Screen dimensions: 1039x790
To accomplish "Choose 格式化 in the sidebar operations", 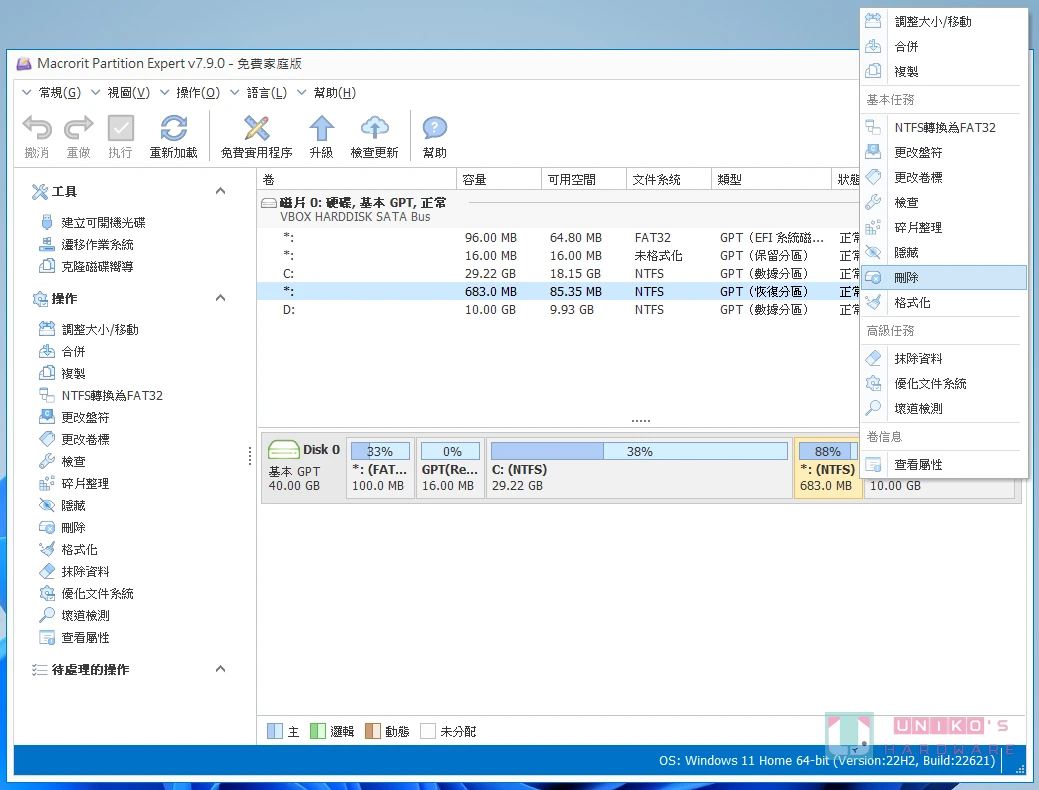I will coord(68,549).
